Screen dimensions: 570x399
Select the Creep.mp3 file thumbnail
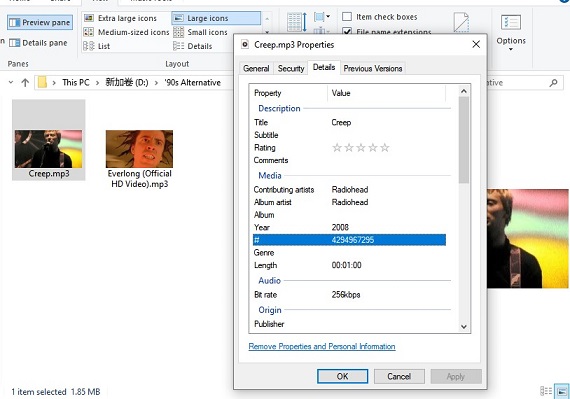49,140
